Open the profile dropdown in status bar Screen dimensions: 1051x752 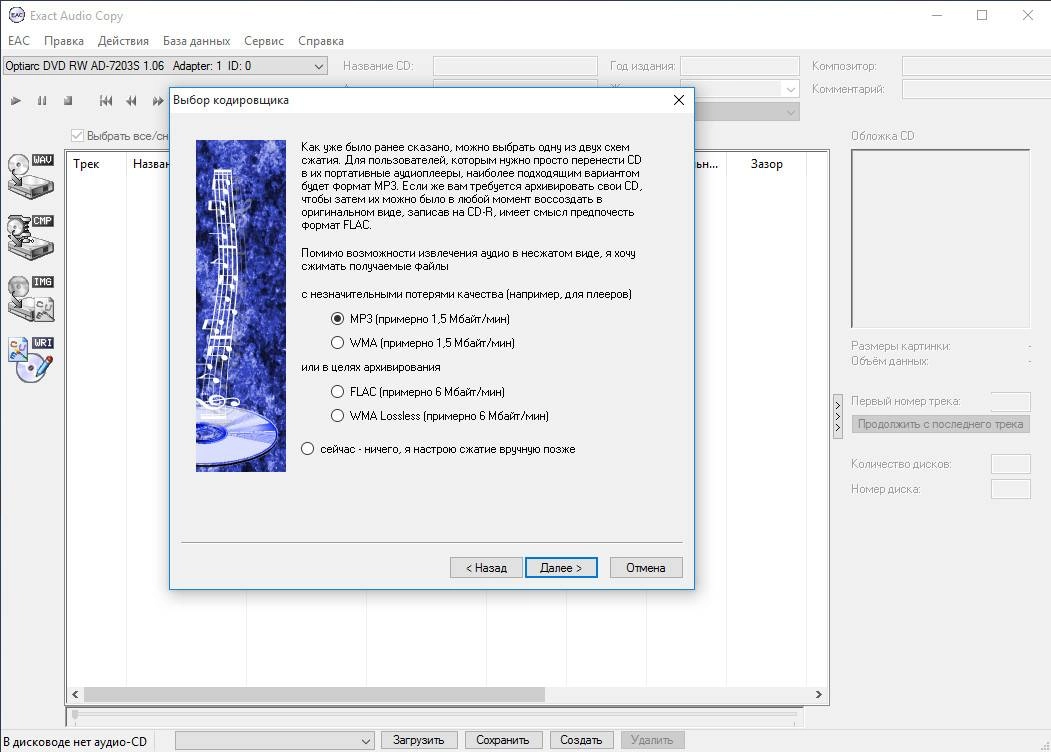coord(366,741)
